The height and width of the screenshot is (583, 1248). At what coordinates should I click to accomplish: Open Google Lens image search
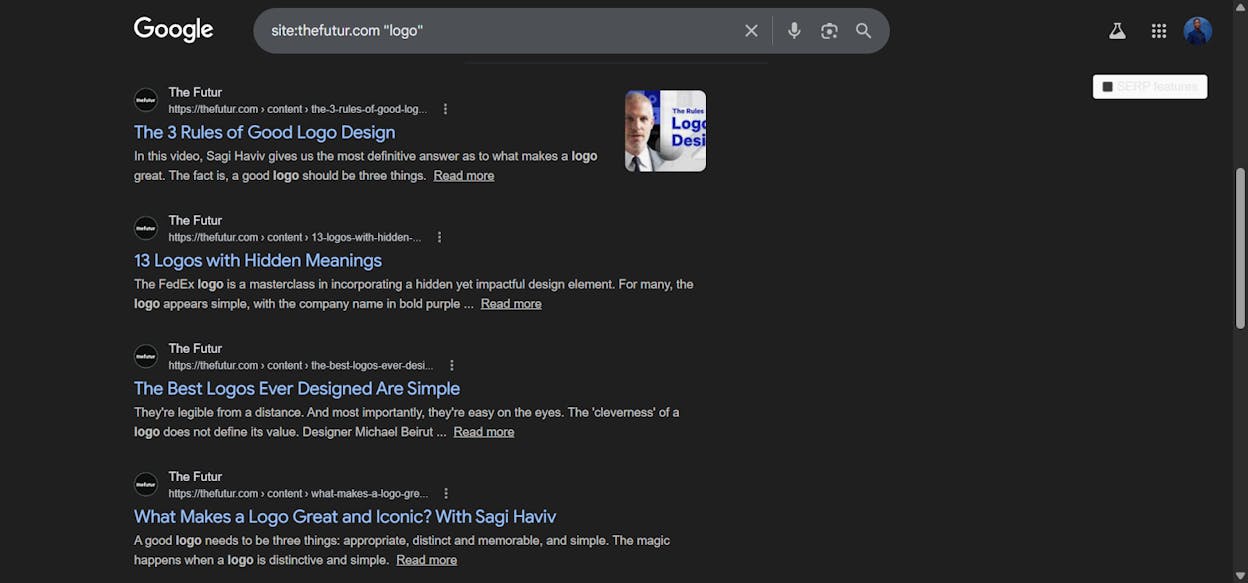point(829,31)
